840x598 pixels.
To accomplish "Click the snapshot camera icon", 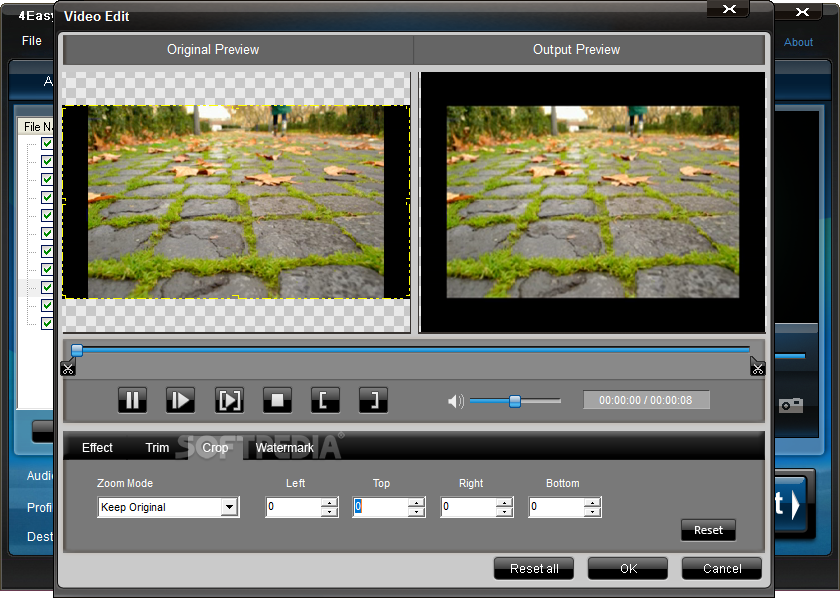I will (790, 405).
